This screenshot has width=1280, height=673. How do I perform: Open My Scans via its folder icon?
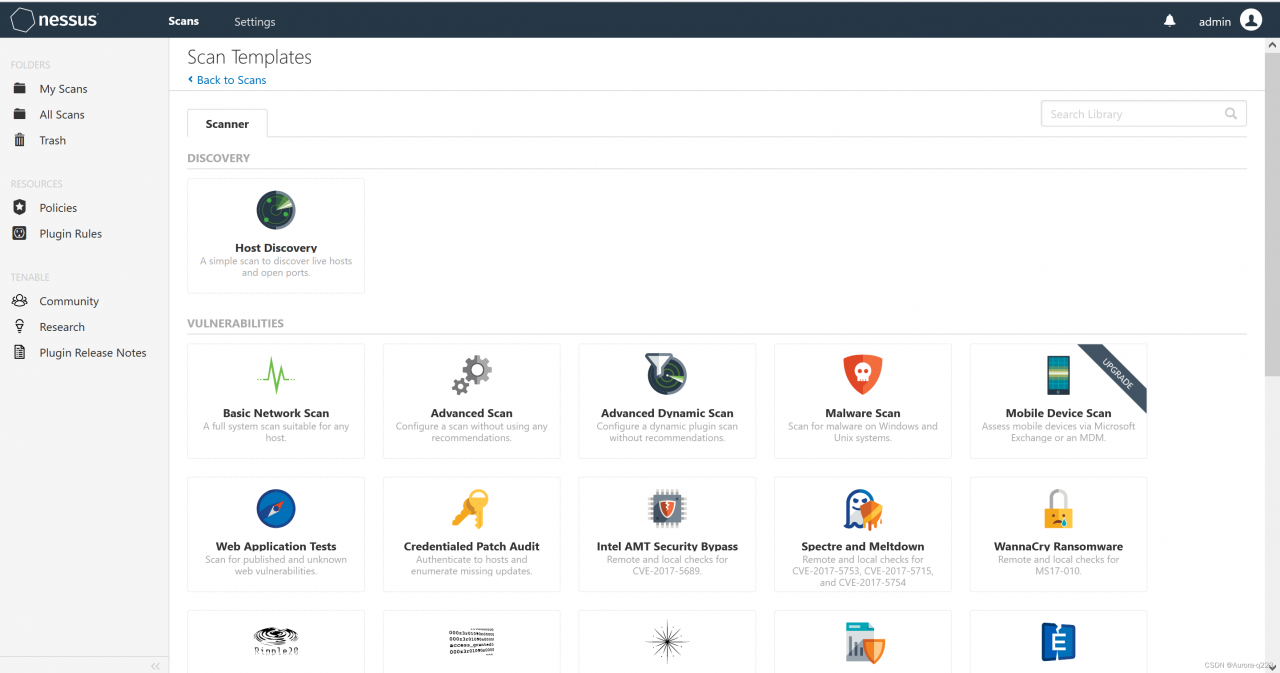[19, 88]
